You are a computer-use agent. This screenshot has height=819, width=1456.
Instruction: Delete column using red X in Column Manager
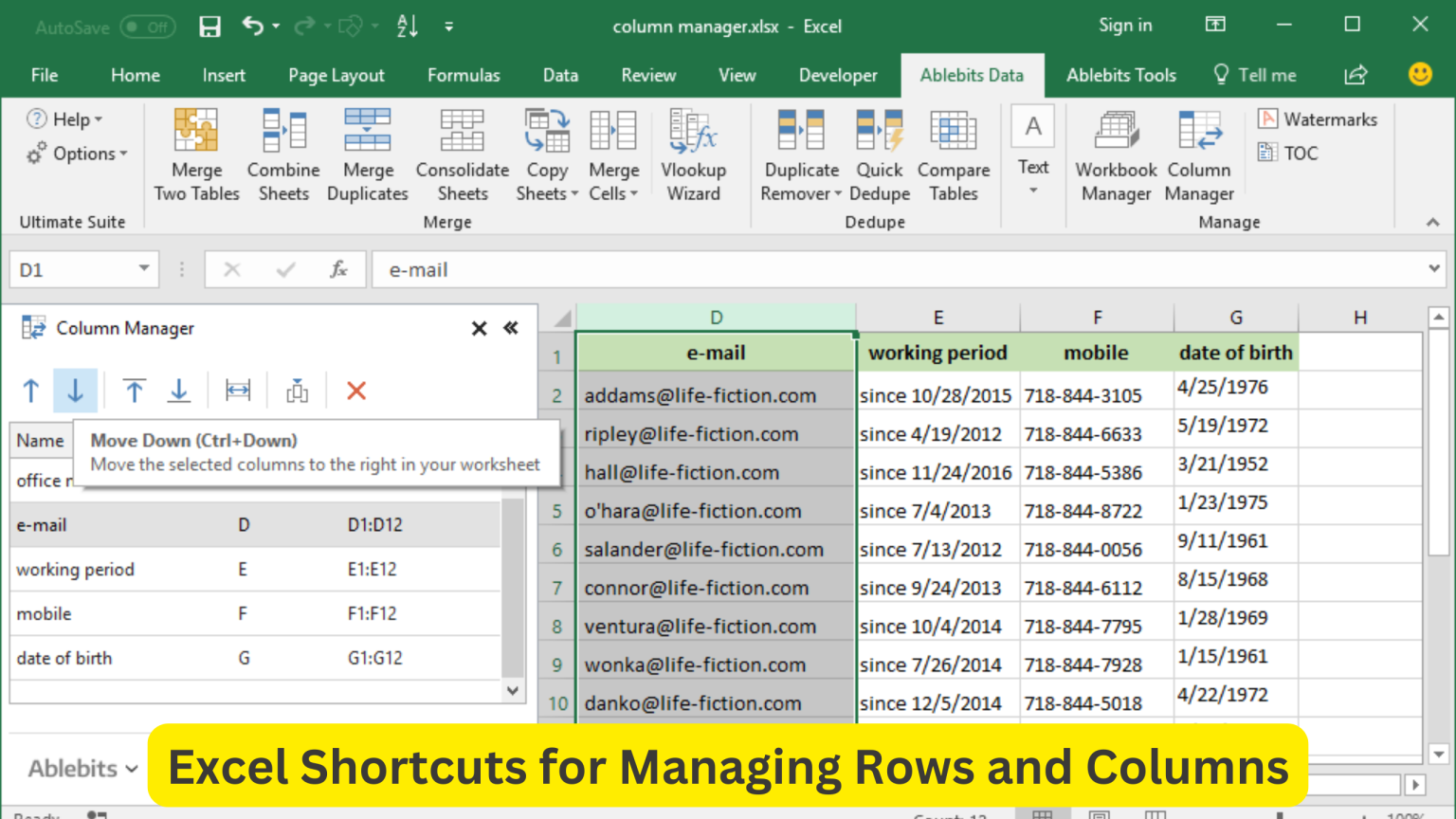355,390
